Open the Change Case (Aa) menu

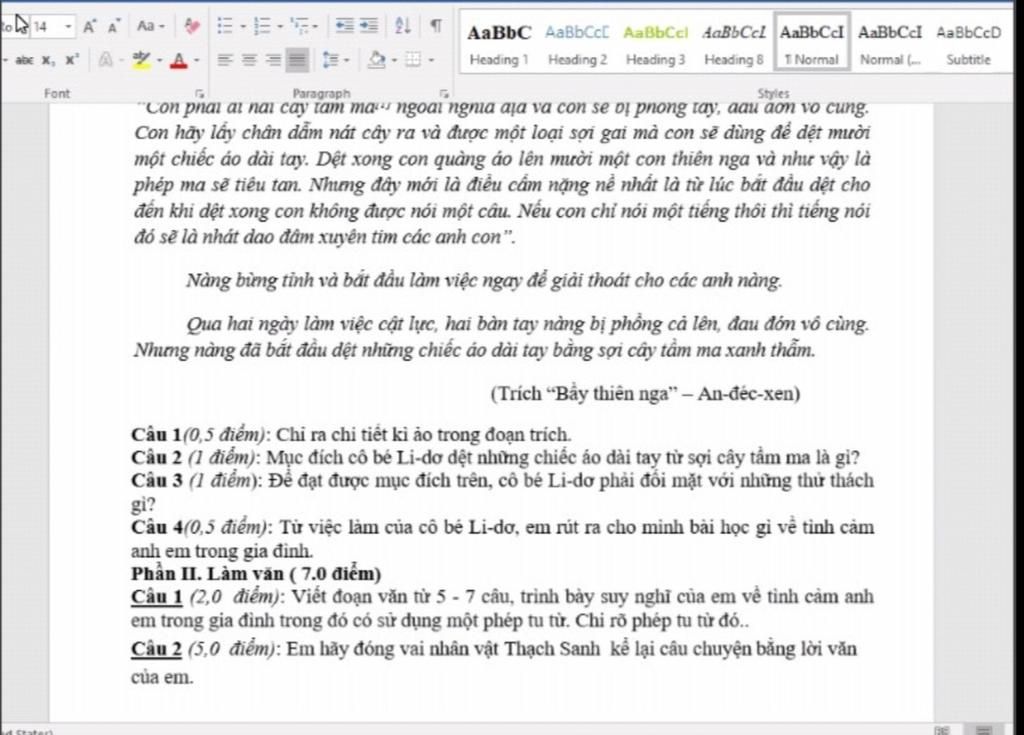pyautogui.click(x=151, y=26)
